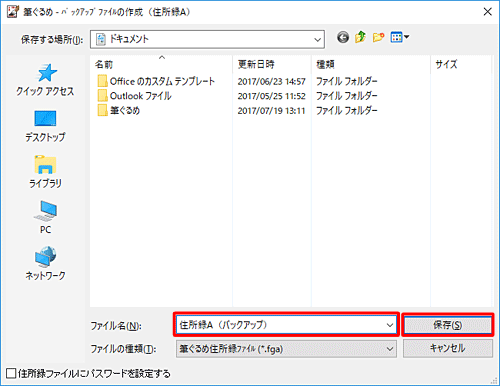This screenshot has height=386, width=500.
Task: Go up one folder level icon
Action: point(360,37)
